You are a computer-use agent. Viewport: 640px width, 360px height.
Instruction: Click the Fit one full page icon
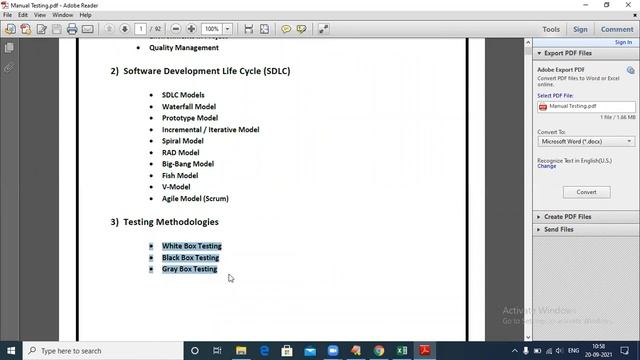[264, 29]
